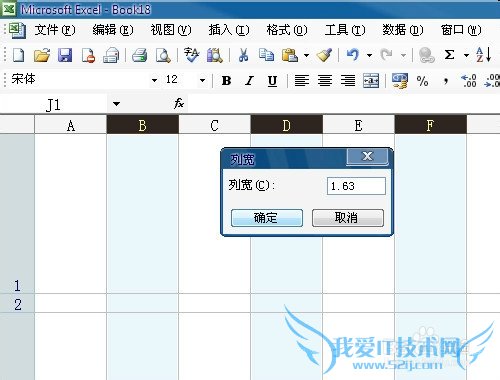Click the 列宽 value field showing 1.63
This screenshot has height=380, width=500.
point(356,186)
